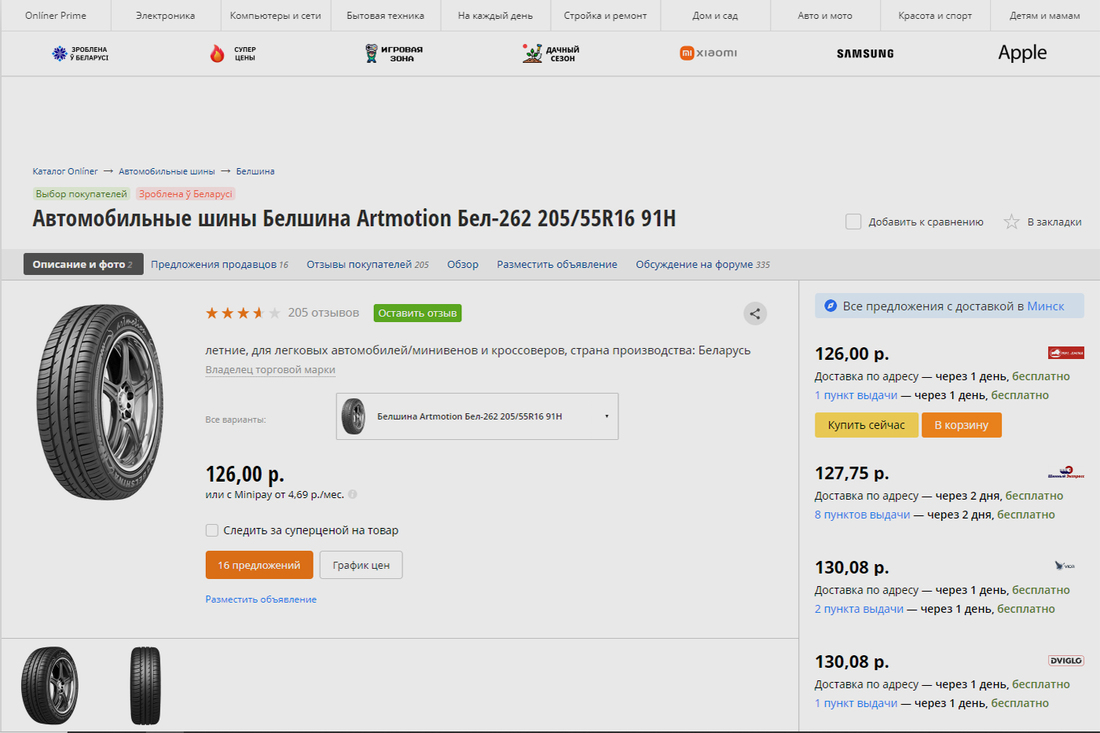Click the Minipay info icon
The image size is (1100, 733).
click(353, 495)
